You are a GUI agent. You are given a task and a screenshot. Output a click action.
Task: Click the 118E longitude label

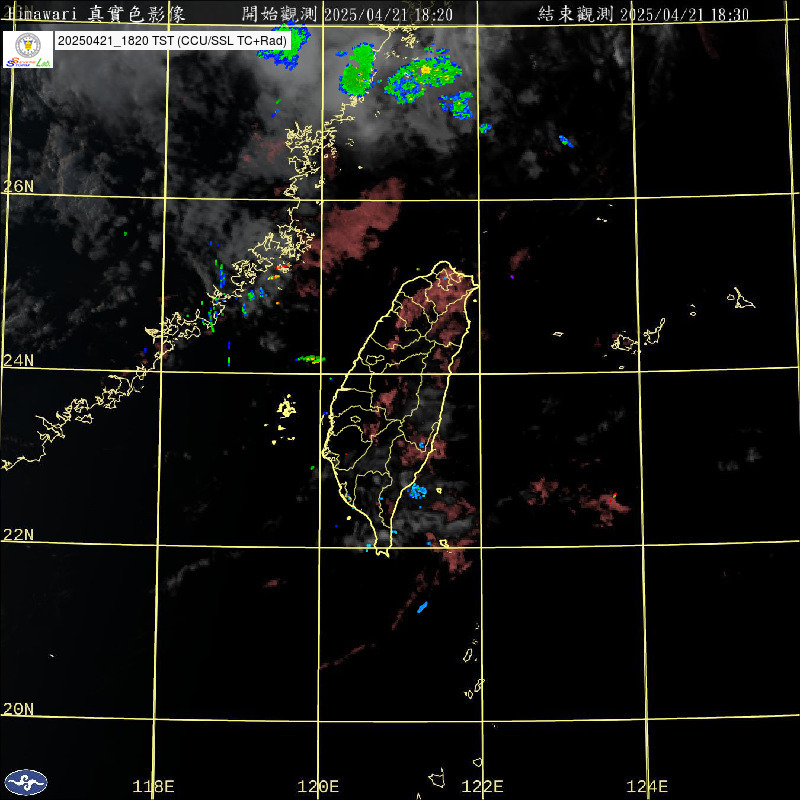coord(154,786)
